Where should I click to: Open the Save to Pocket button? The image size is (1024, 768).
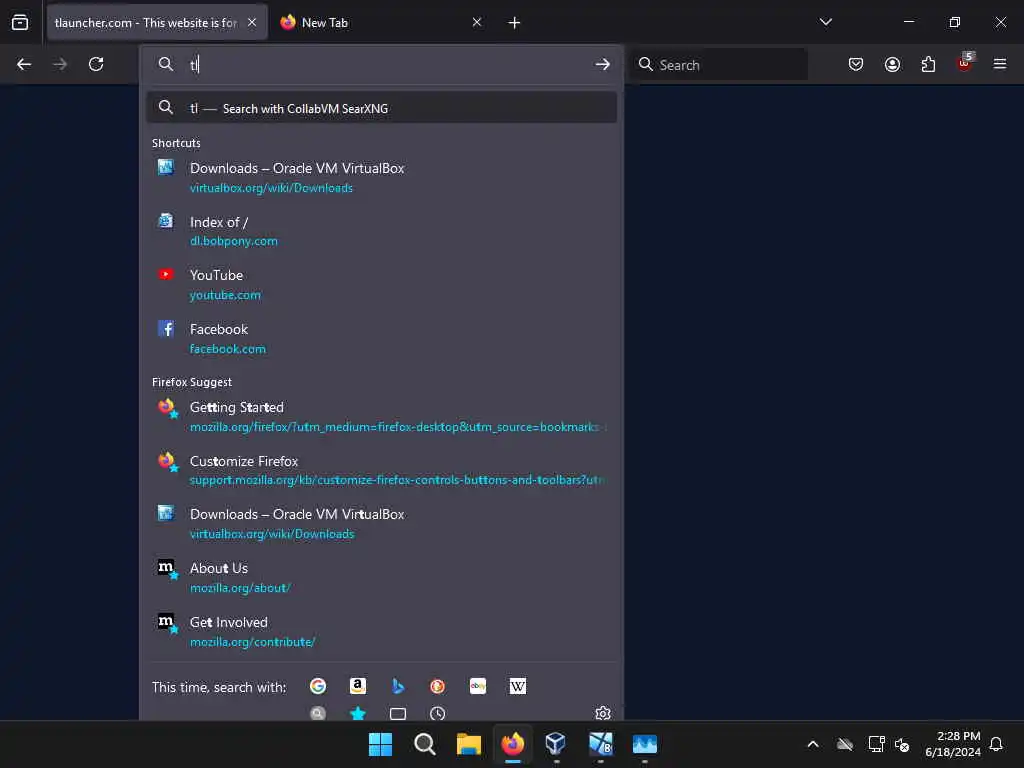pos(856,64)
